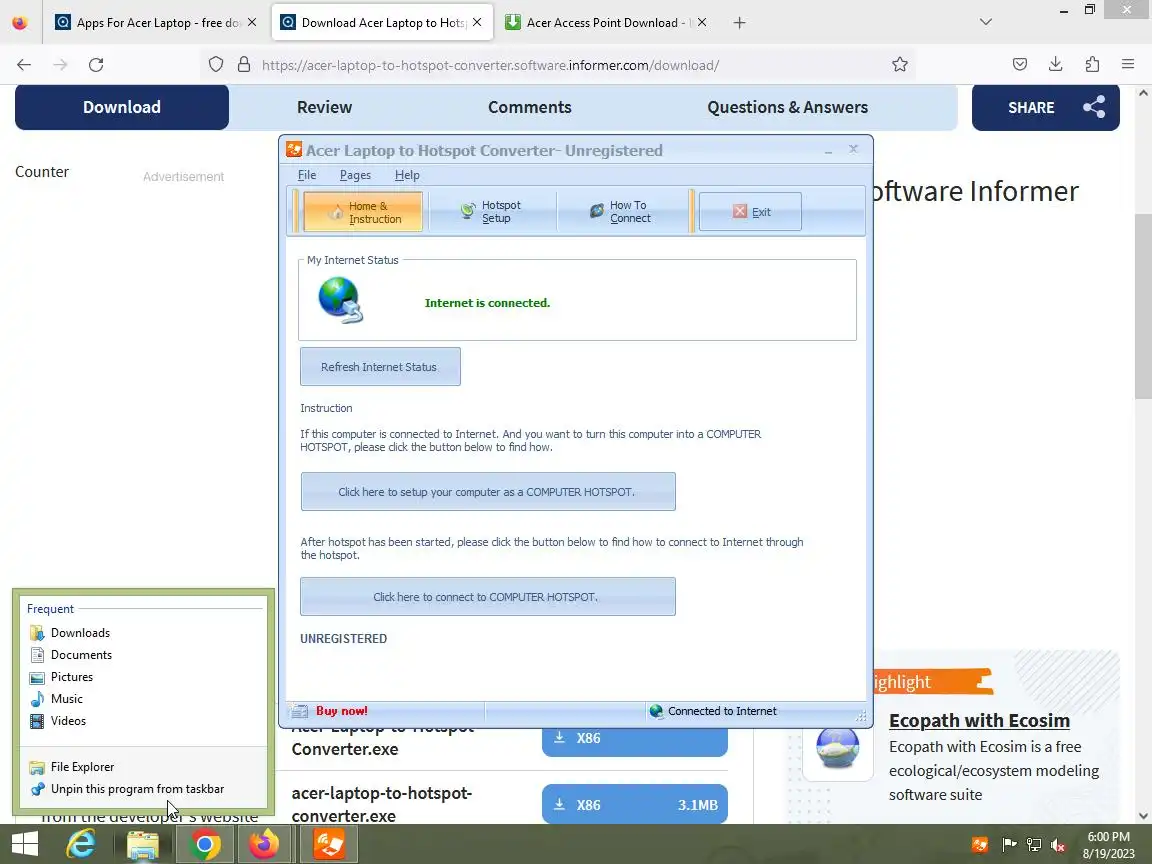Click the SHARE button
This screenshot has width=1152, height=864.
tap(1045, 107)
